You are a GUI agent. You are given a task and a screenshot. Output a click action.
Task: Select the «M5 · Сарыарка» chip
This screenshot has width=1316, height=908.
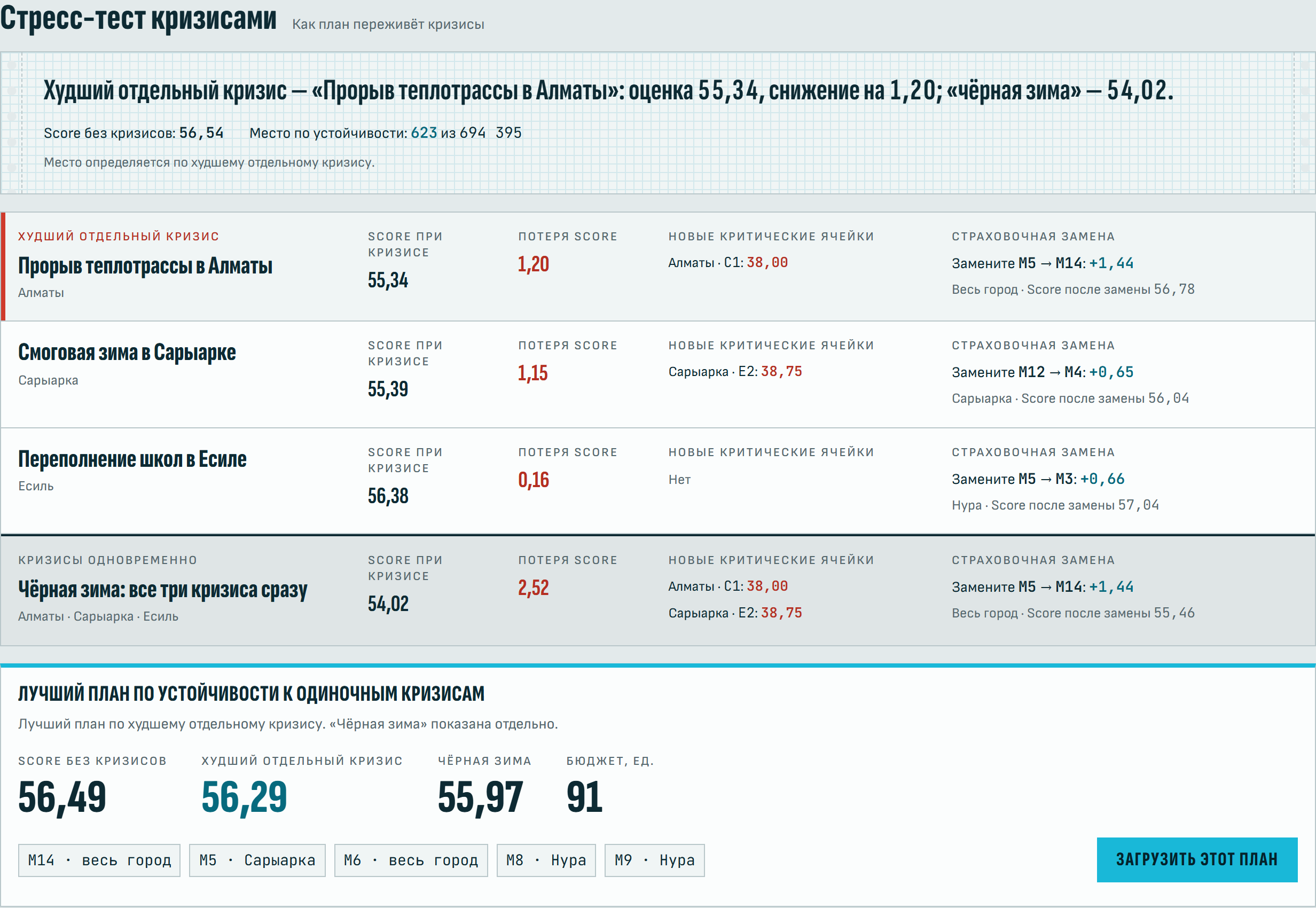point(257,859)
